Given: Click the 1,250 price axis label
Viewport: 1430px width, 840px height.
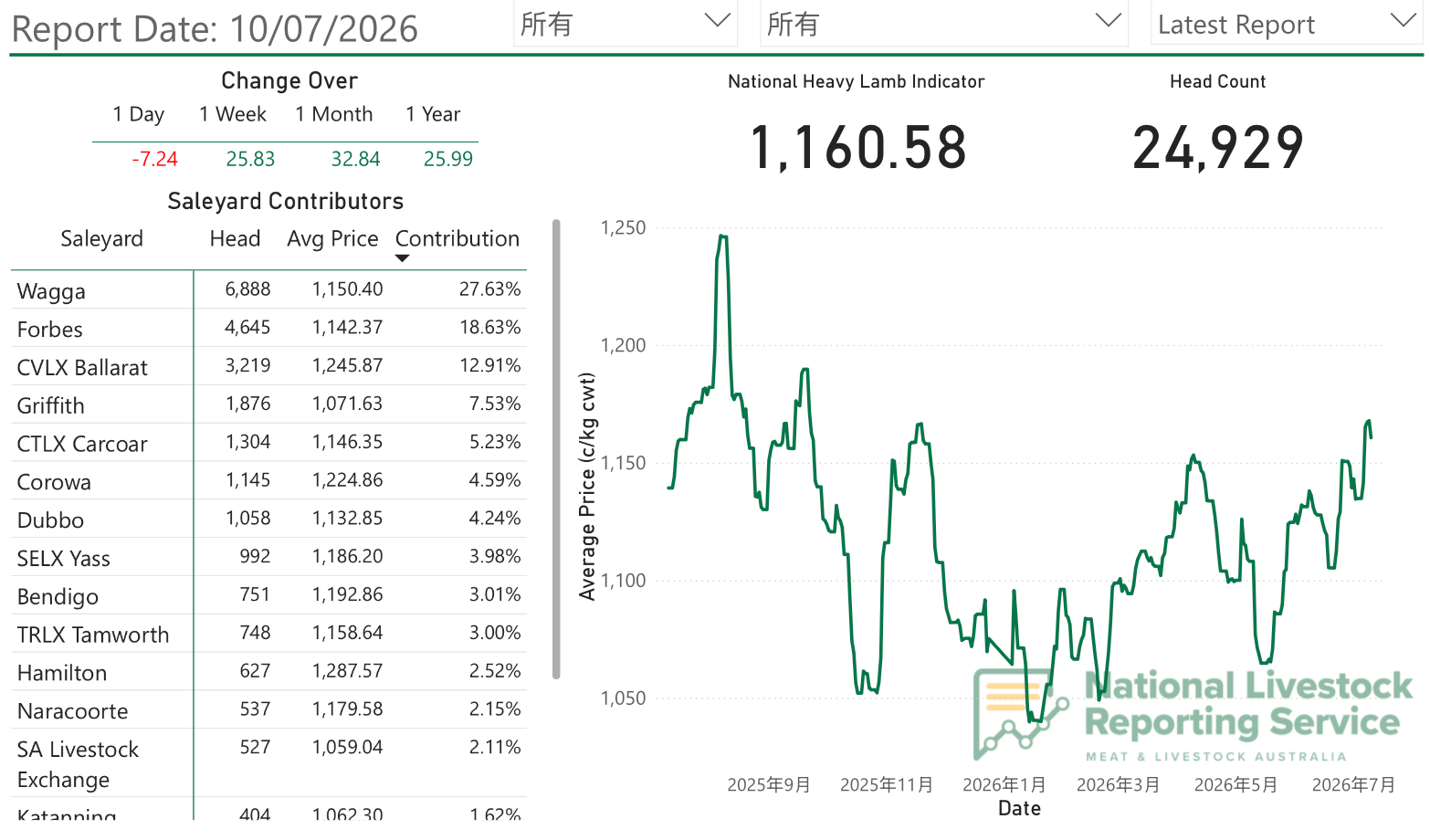Looking at the screenshot, I should tap(623, 227).
